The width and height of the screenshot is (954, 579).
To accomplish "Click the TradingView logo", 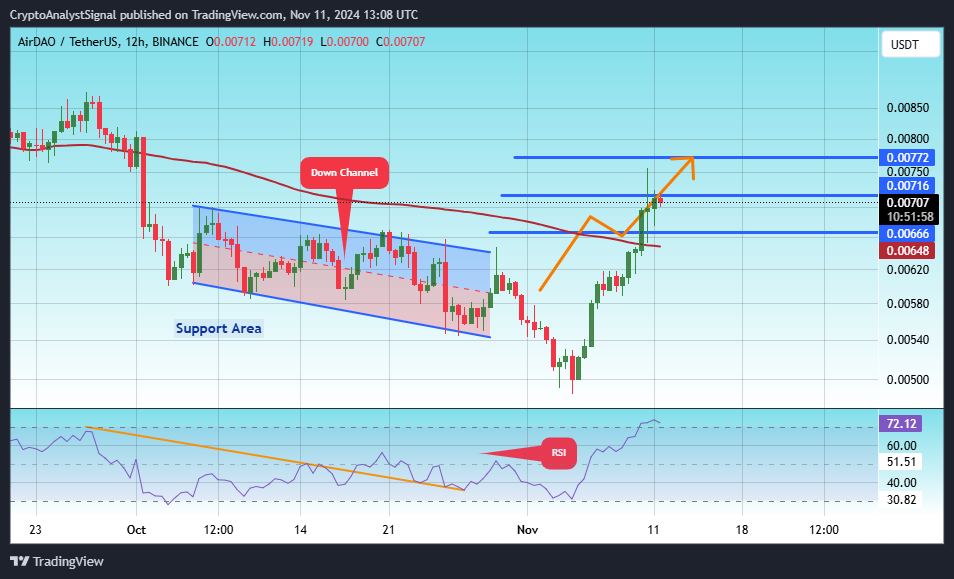I will [57, 561].
